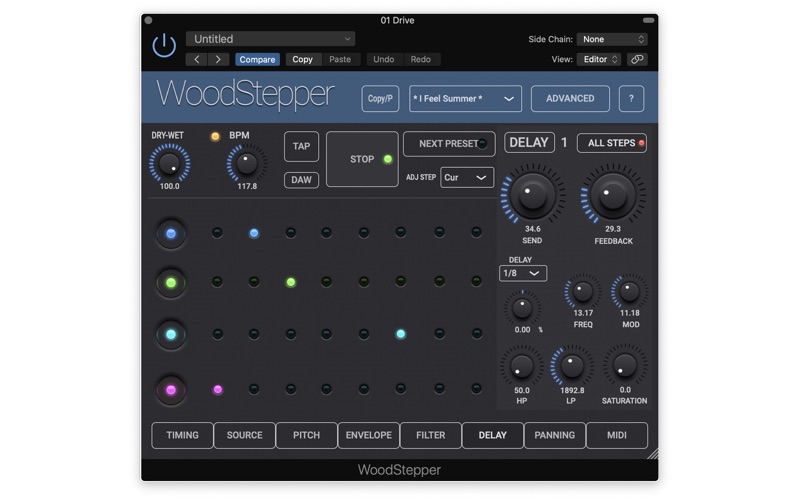Image resolution: width=800 pixels, height=500 pixels.
Task: Click the TAP tempo button
Action: coord(302,146)
